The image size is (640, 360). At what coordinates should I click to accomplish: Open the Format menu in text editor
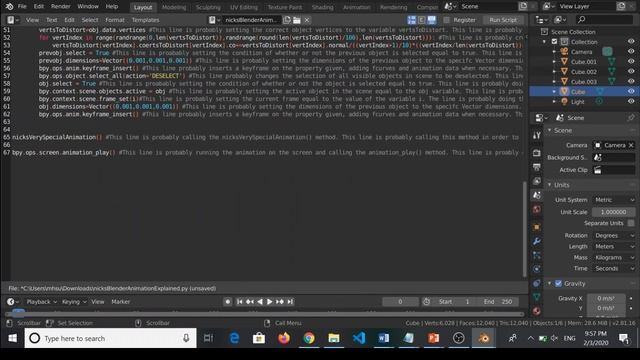point(115,20)
